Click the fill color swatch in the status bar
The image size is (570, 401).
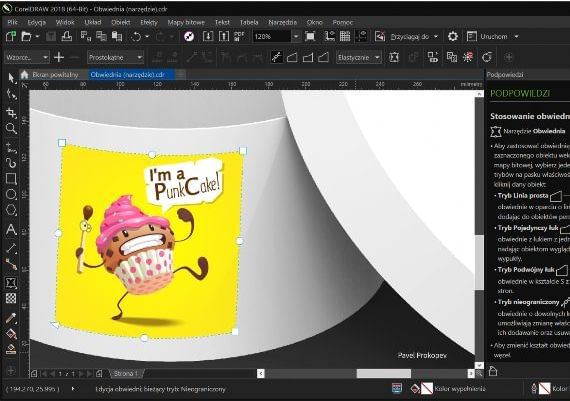427,389
